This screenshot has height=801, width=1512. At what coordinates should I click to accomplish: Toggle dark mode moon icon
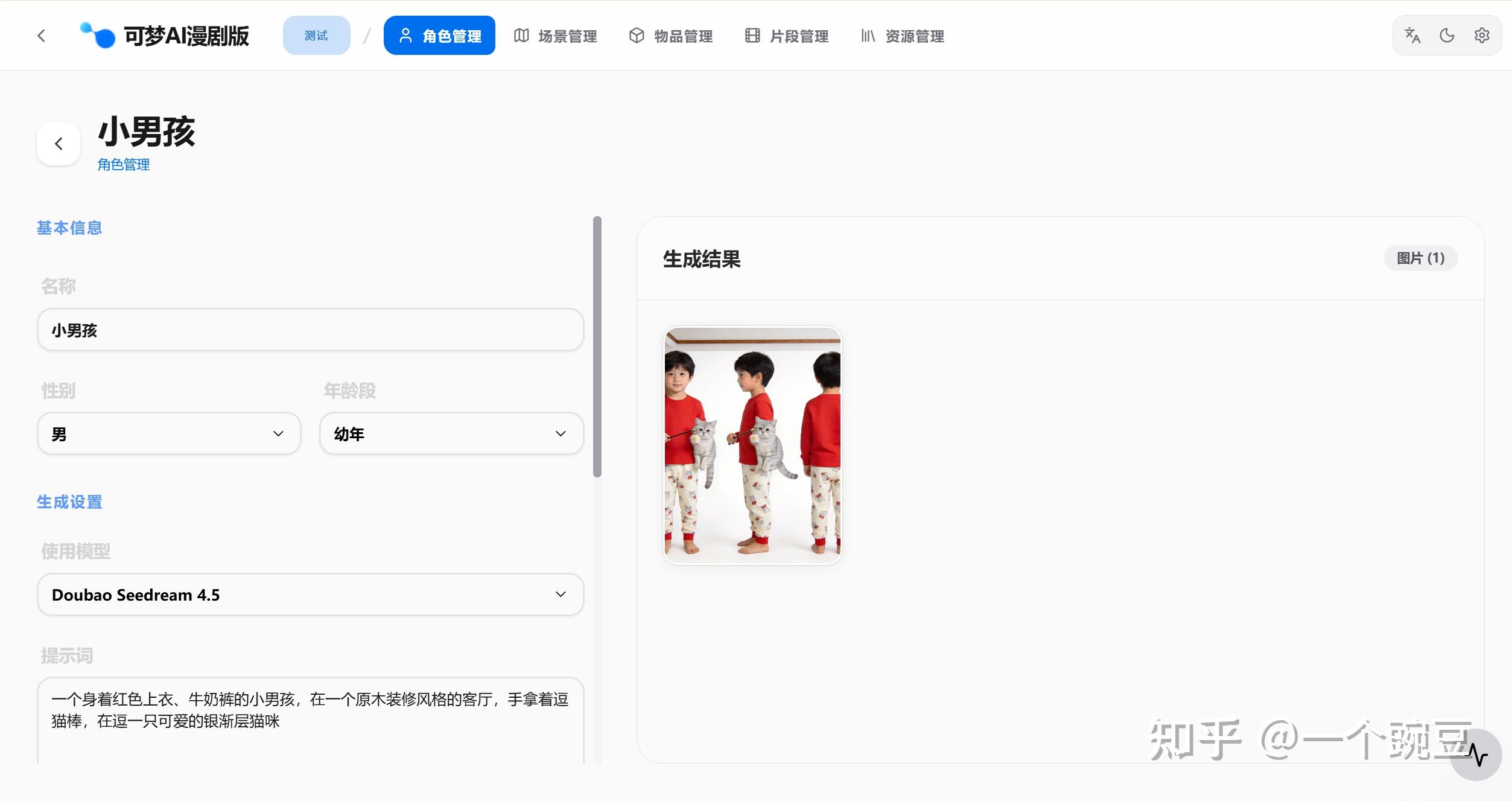click(1447, 36)
